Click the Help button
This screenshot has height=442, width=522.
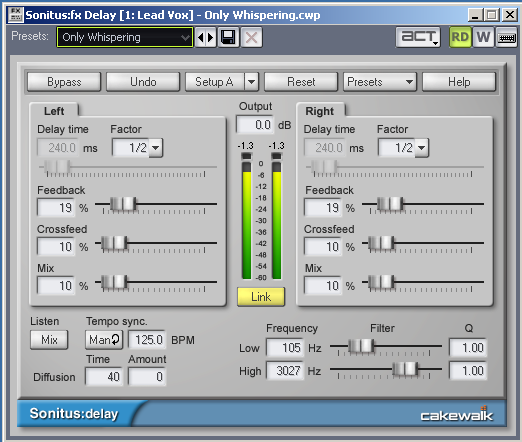[x=459, y=82]
